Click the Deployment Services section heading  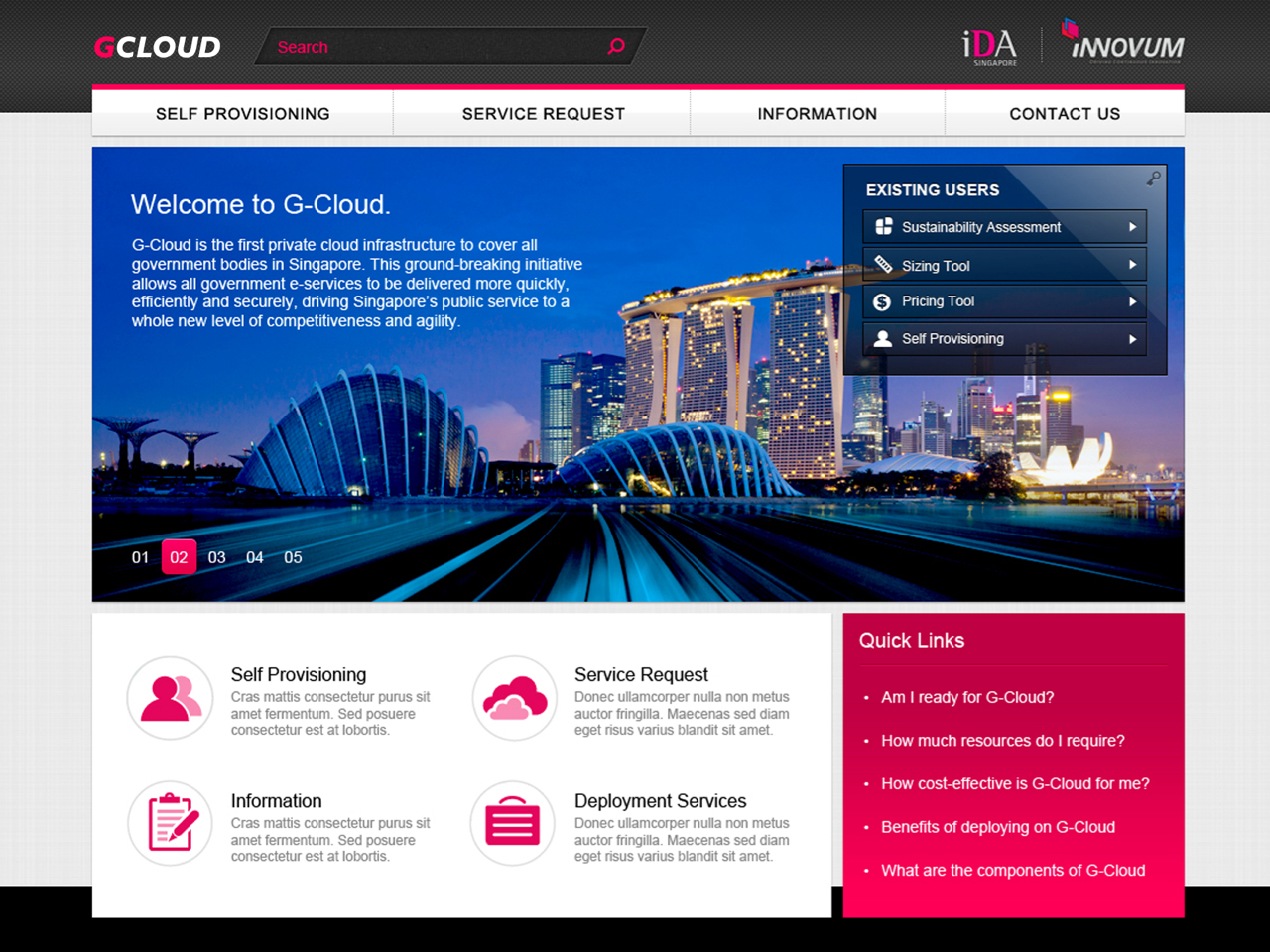tap(660, 800)
